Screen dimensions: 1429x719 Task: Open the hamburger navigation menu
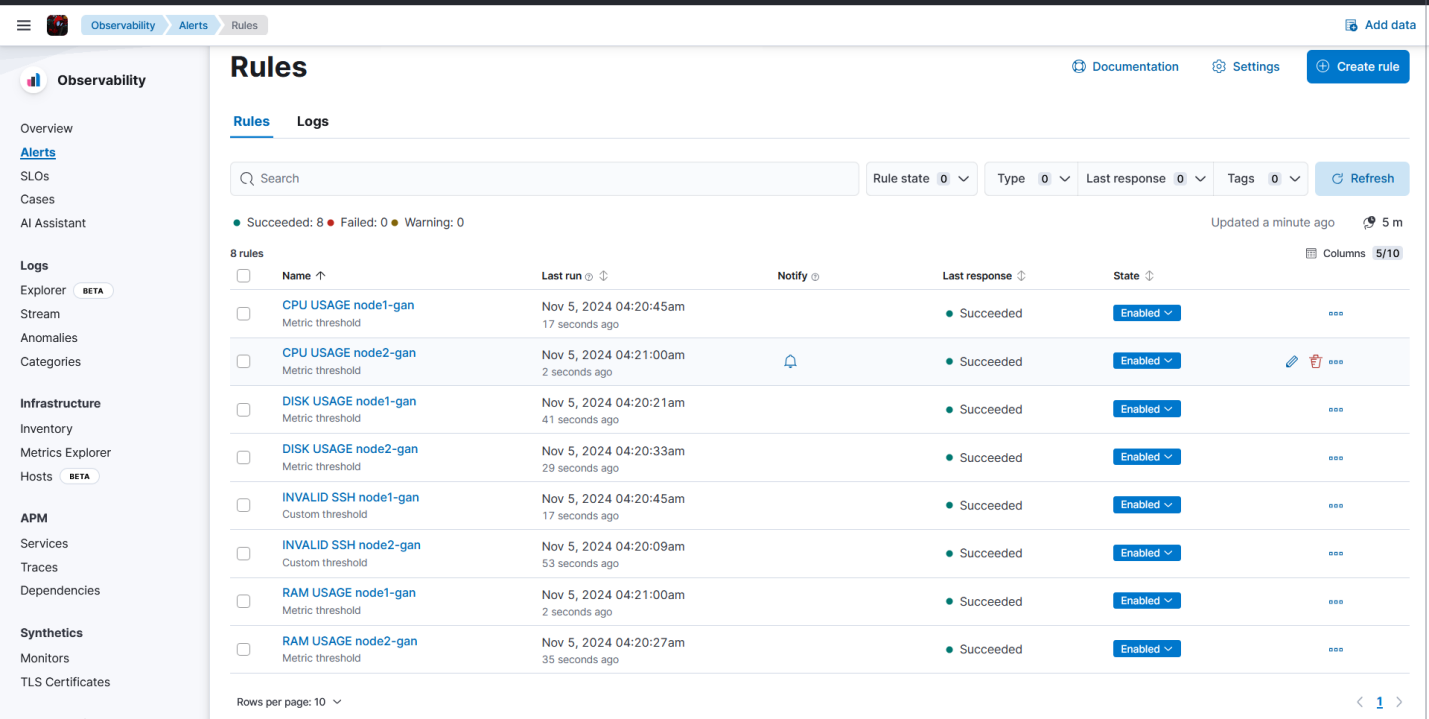coord(24,25)
